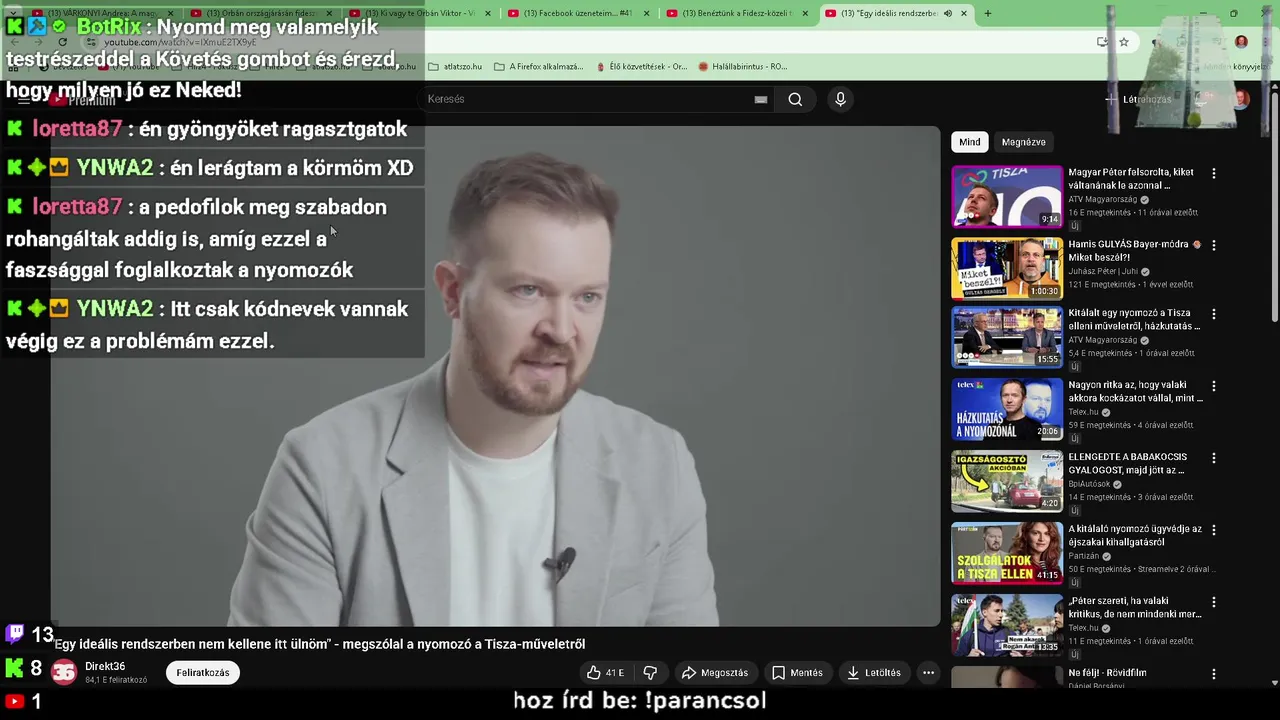Open menu for Hamis GULYÁS Bayer-módra video
Image resolution: width=1280 pixels, height=720 pixels.
1214,245
